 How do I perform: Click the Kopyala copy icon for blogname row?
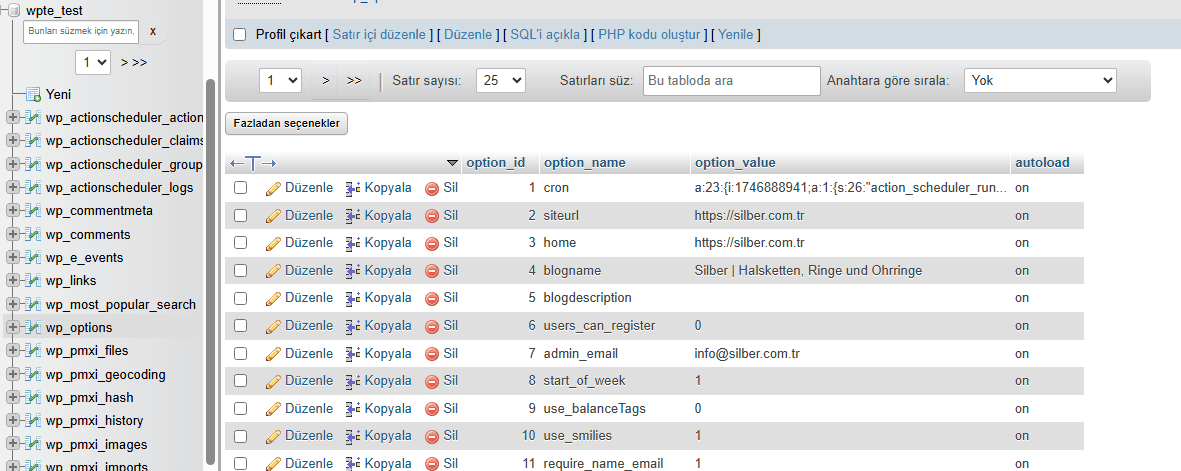click(353, 271)
